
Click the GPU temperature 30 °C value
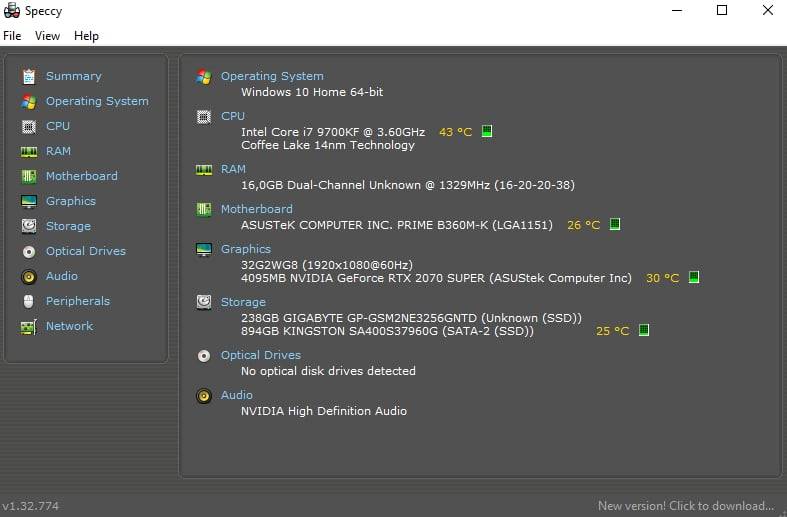coord(662,278)
